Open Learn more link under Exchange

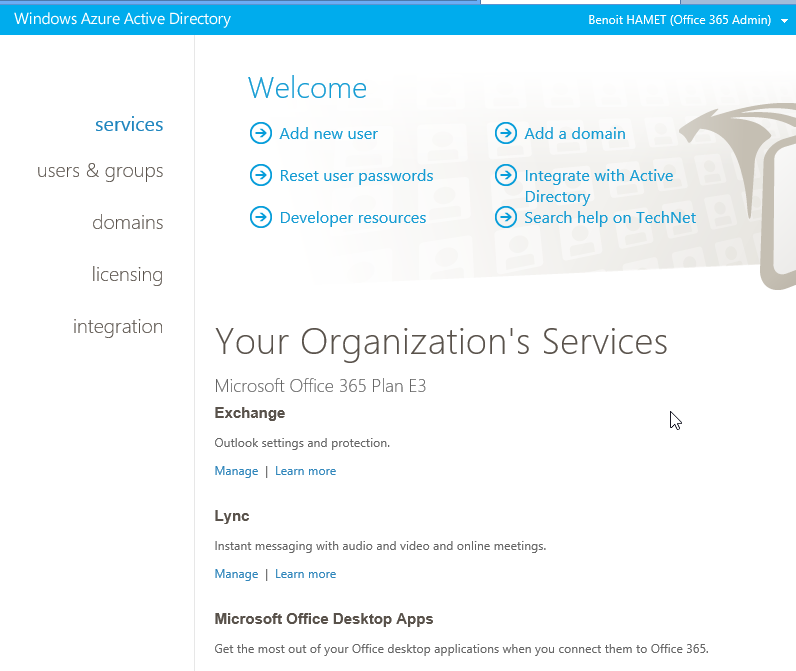pos(305,471)
